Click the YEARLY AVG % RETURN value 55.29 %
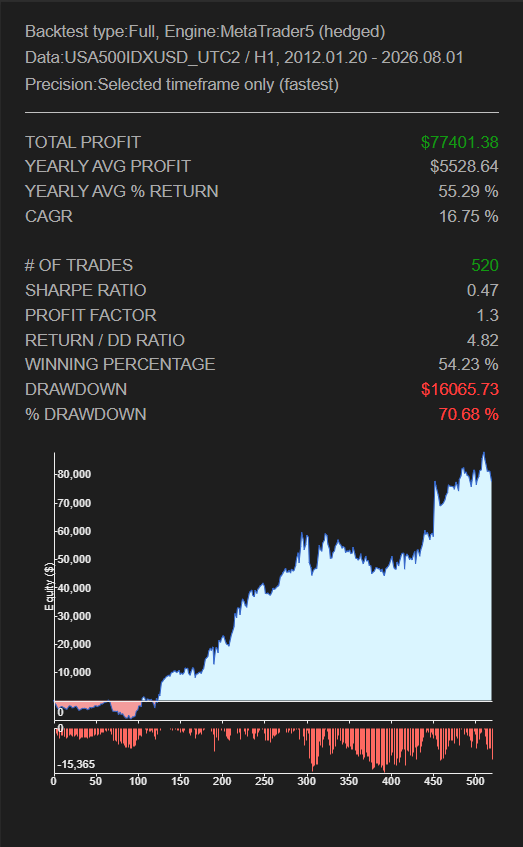523x847 pixels. coord(468,191)
